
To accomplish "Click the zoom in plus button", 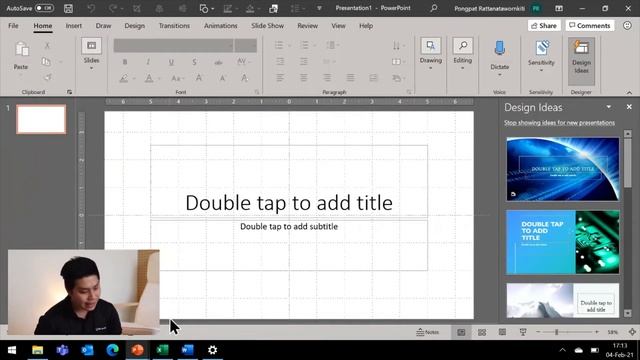I will click(x=597, y=332).
